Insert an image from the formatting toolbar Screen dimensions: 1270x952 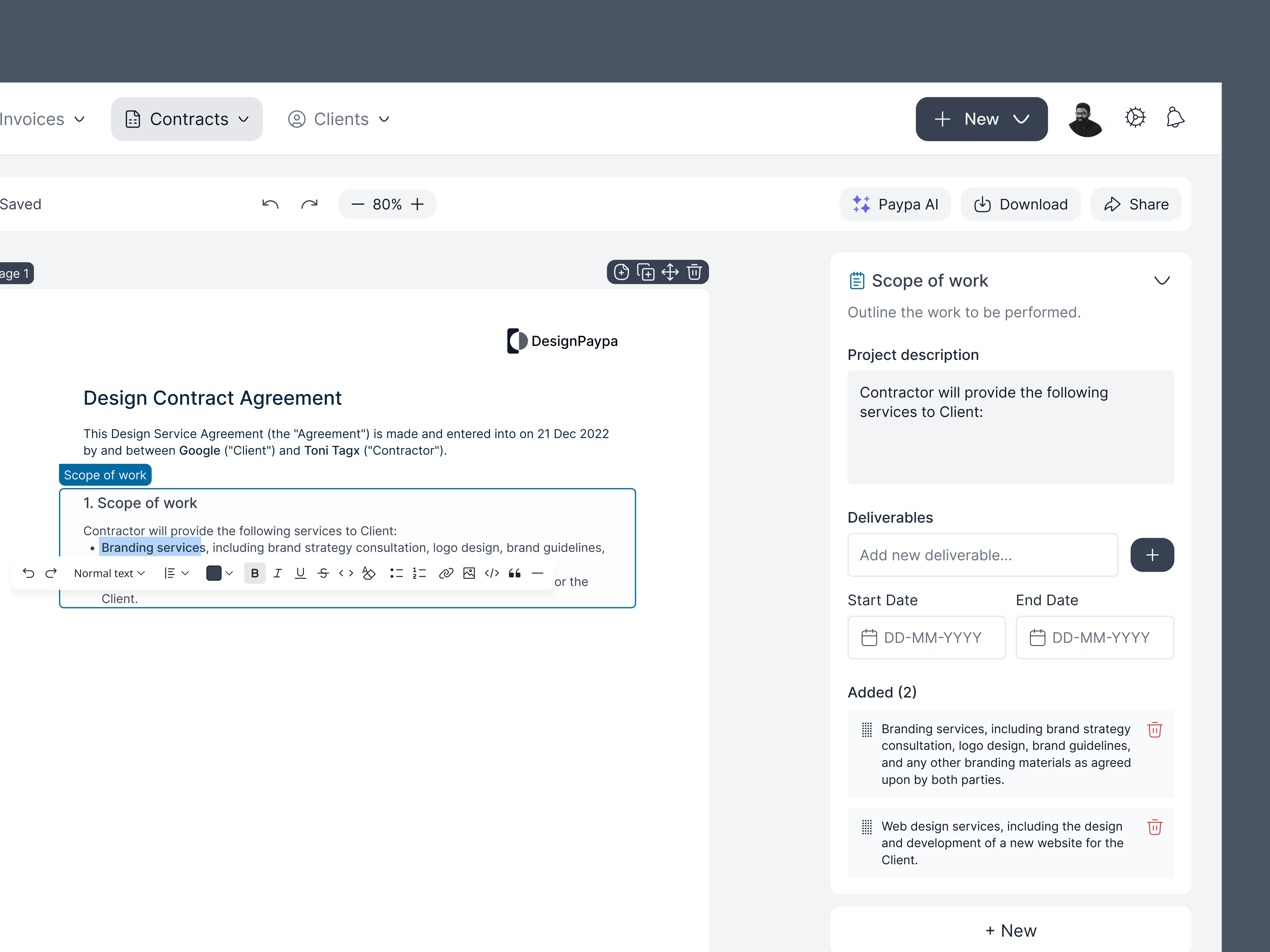469,573
